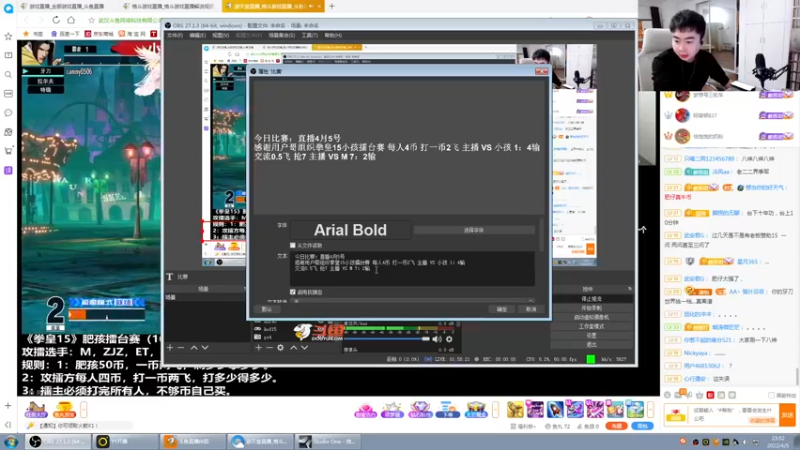Open a new browser tab with plus
The width and height of the screenshot is (800, 450).
[x=332, y=6]
